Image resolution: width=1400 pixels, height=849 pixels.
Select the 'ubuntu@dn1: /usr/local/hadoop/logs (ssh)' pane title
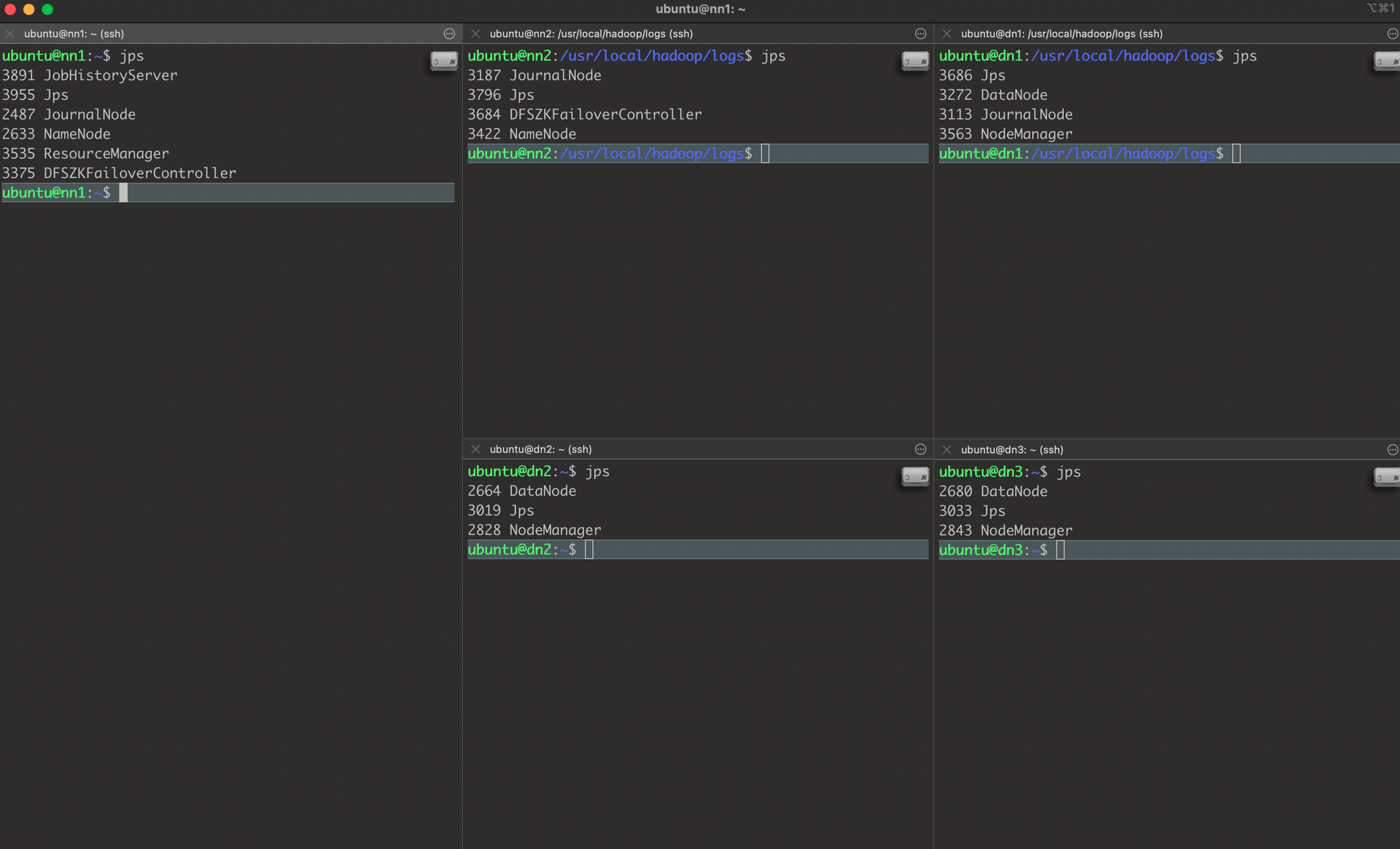(1062, 34)
